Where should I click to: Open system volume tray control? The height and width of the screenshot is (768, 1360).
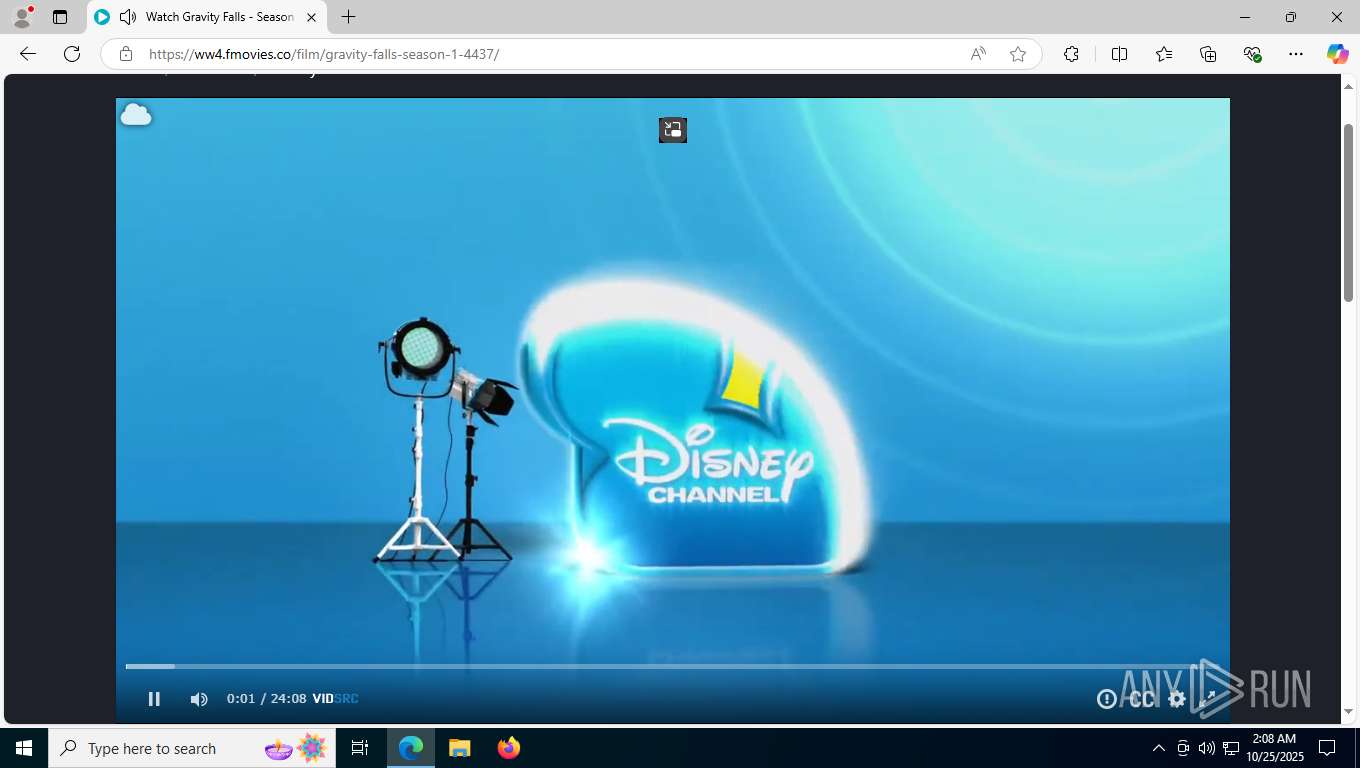click(1206, 748)
